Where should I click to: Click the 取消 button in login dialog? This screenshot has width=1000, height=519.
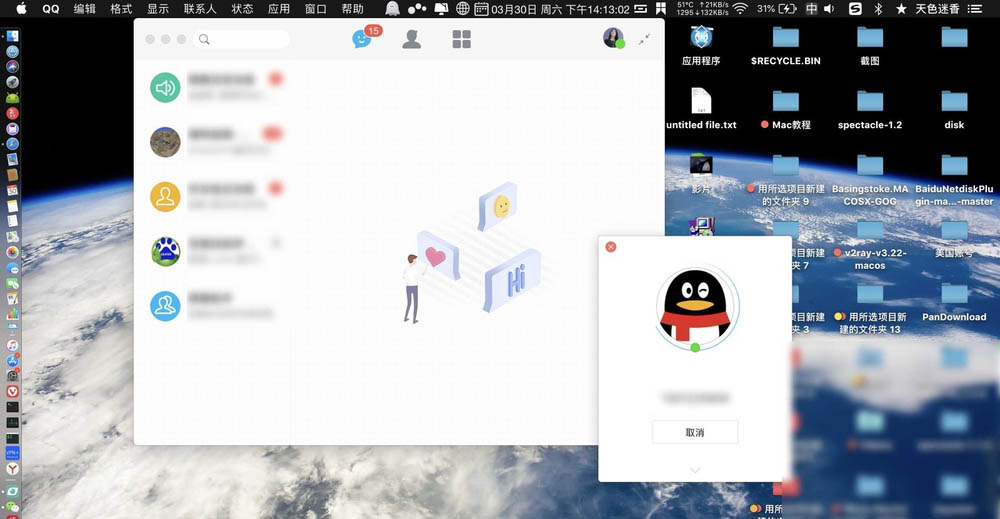point(695,432)
